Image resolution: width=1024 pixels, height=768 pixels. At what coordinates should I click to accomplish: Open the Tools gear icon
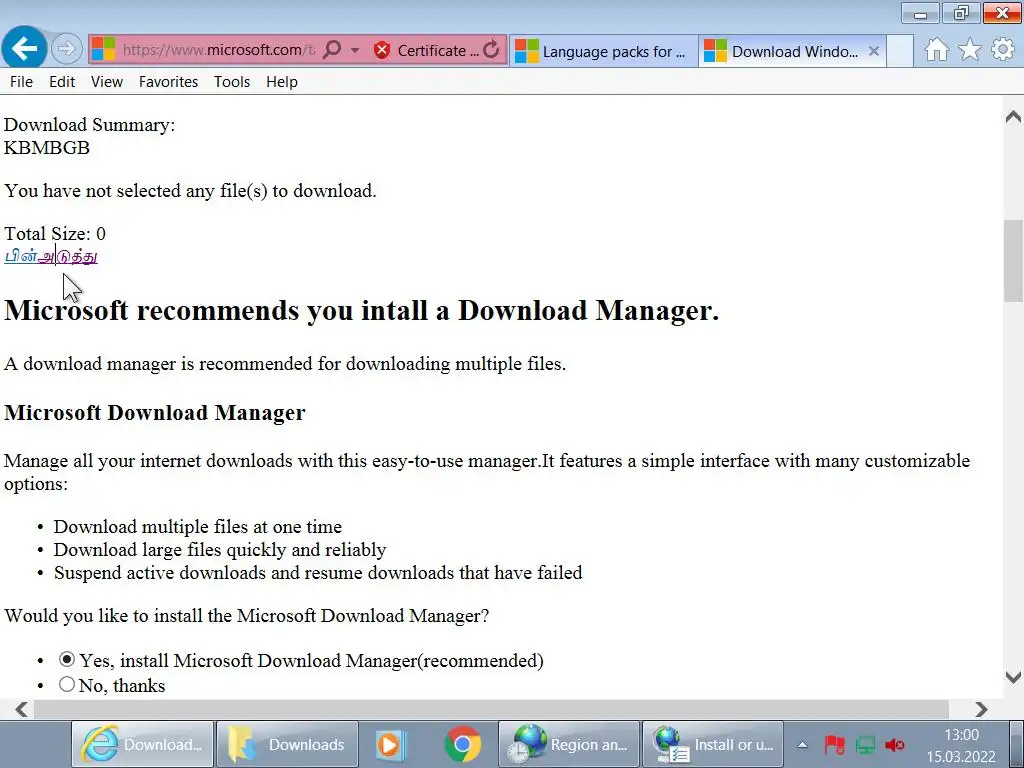(x=1002, y=50)
